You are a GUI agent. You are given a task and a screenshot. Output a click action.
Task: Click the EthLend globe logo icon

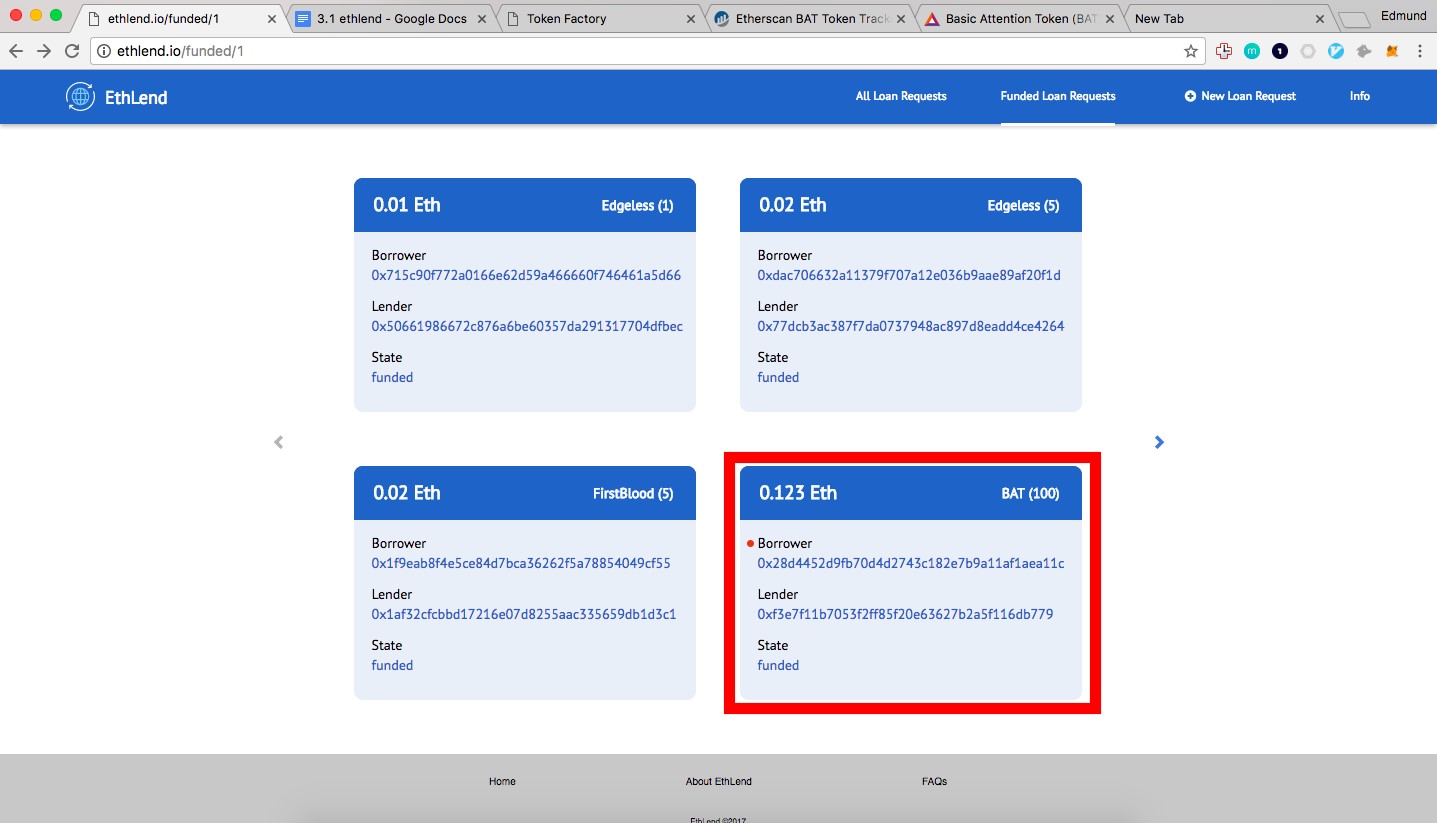click(80, 97)
